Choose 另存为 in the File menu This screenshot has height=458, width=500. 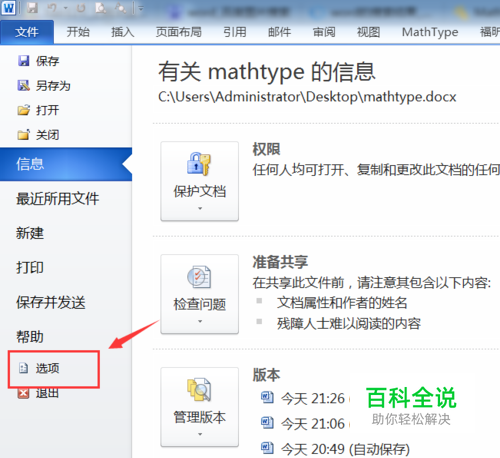click(53, 86)
